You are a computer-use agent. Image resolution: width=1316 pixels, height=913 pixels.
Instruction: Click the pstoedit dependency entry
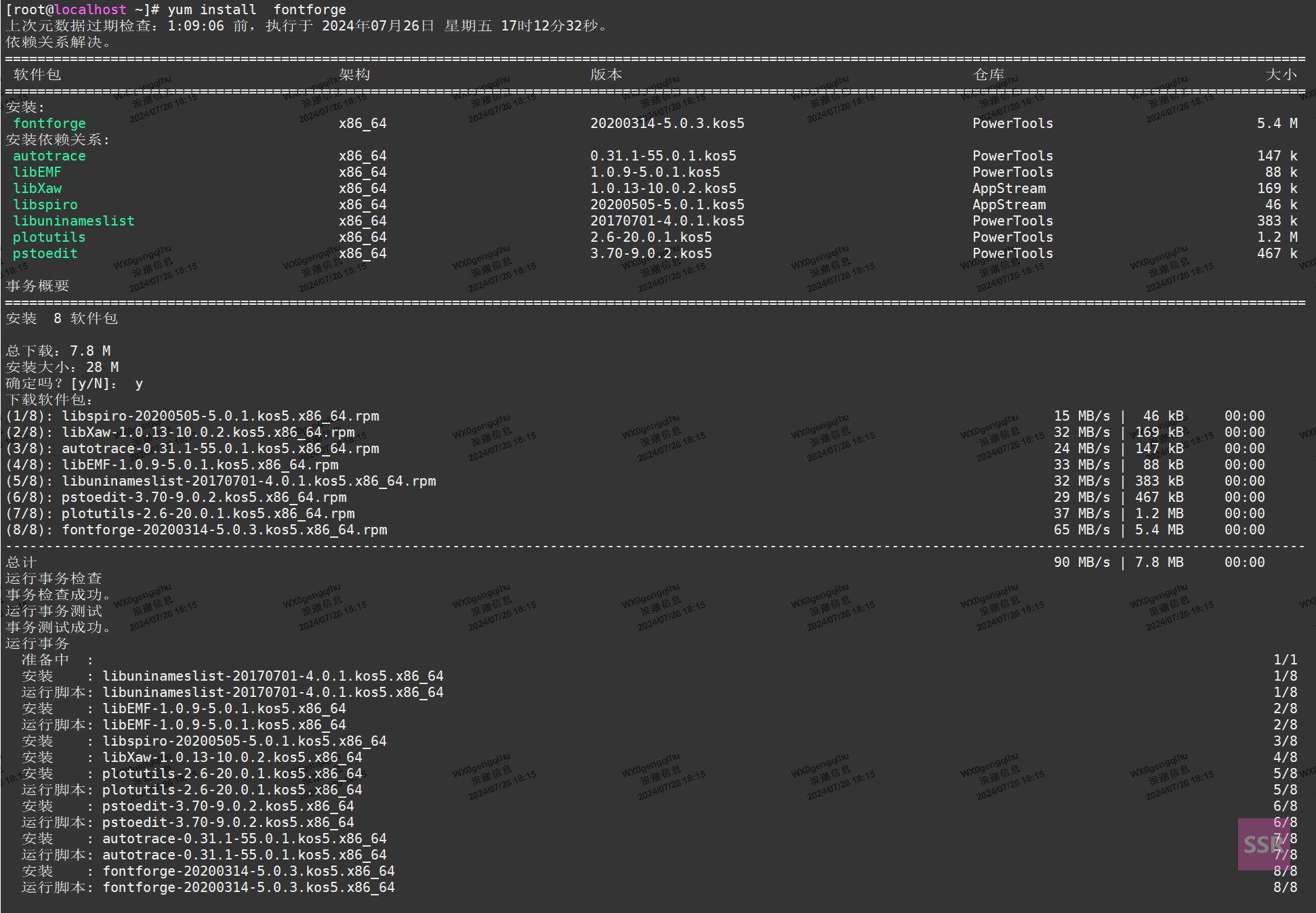[45, 253]
